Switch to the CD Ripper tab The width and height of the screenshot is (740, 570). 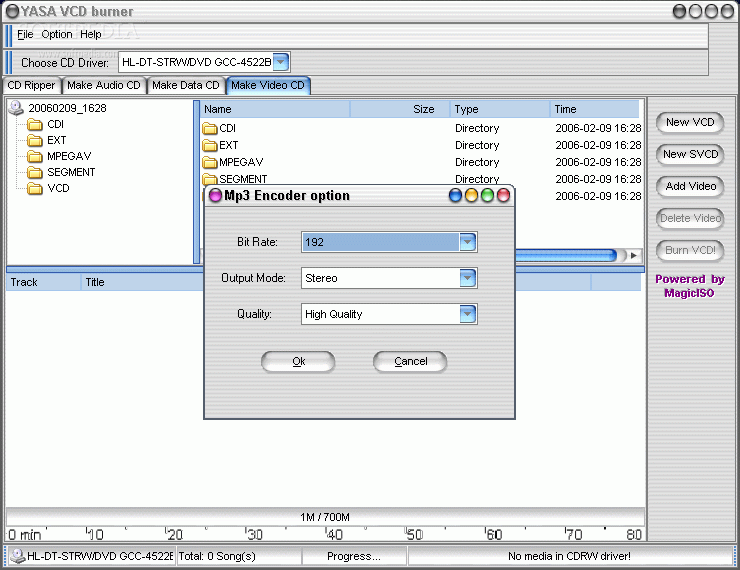[x=31, y=85]
